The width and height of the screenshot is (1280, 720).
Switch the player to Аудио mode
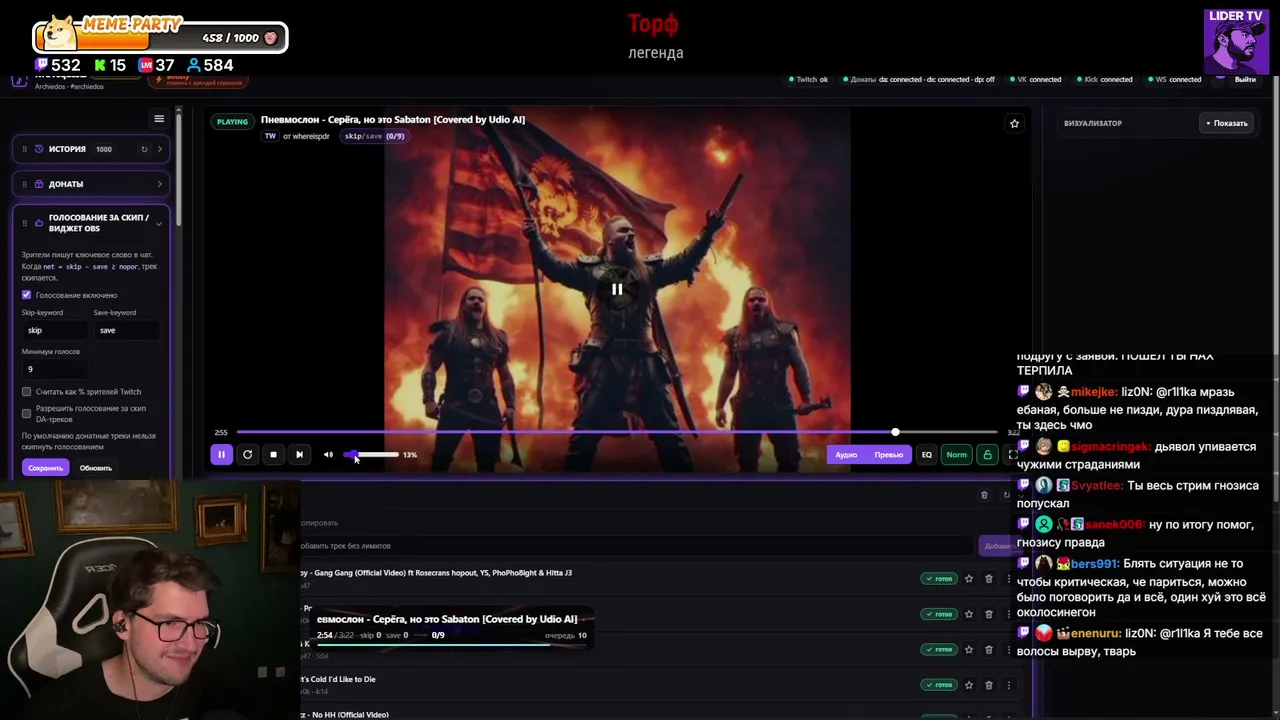846,455
